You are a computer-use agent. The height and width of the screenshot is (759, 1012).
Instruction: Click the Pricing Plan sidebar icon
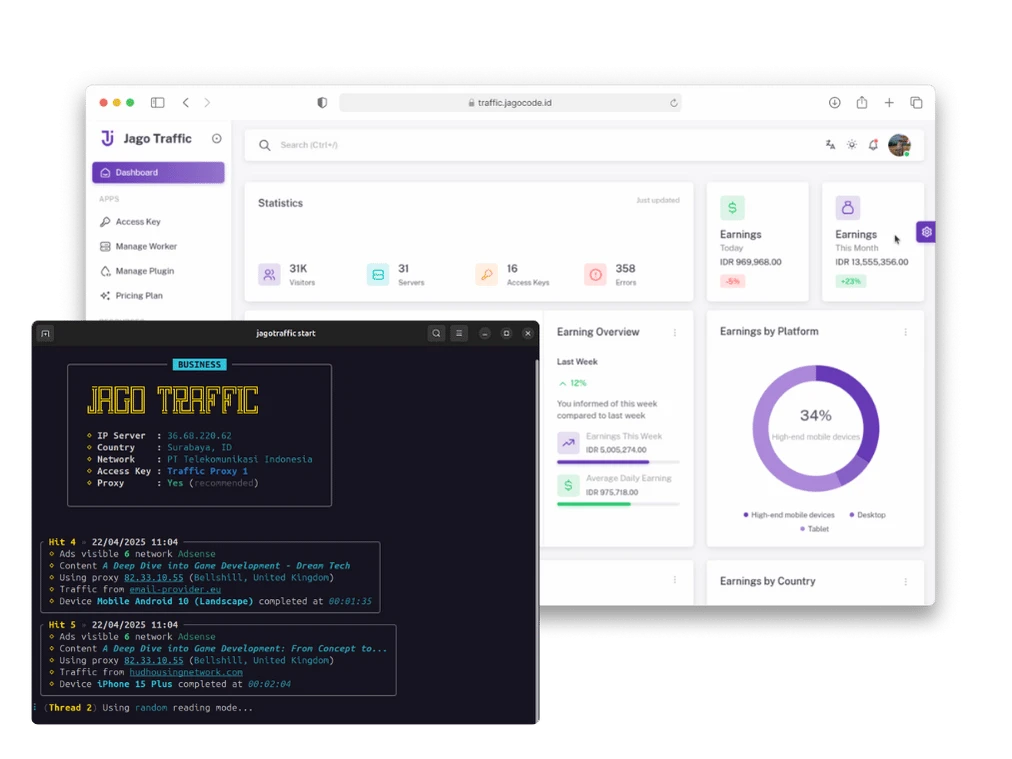[x=104, y=295]
